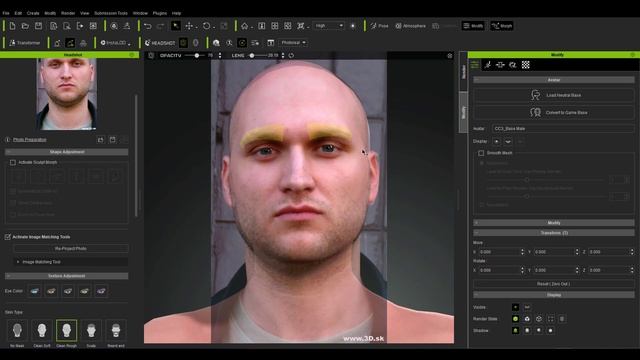Screen dimensions: 640x360
Task: Choose the Clean Soft skin type
Action: (x=42, y=331)
